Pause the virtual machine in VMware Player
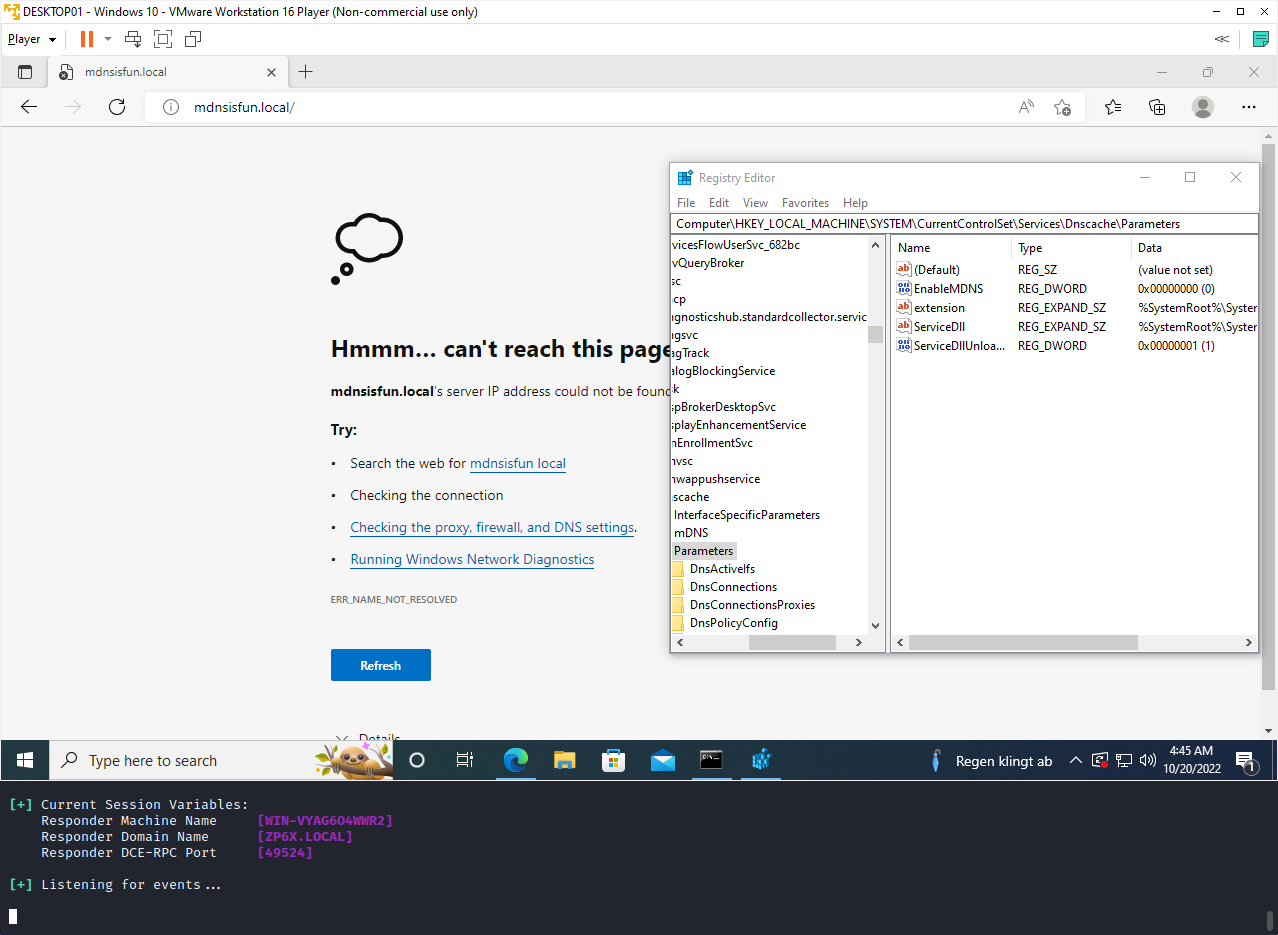 point(87,39)
